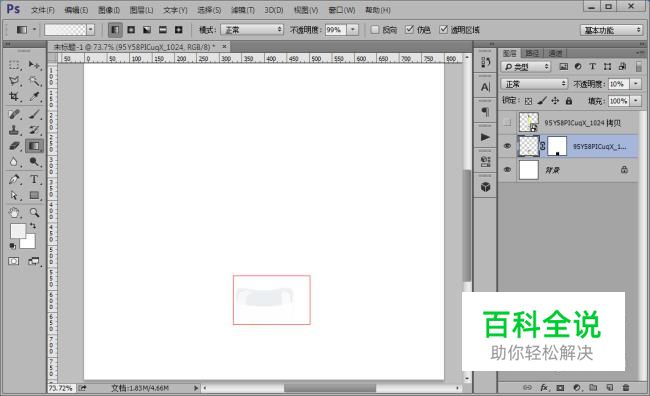Open the layer blend mode 正常 dropdown
This screenshot has height=396, width=650.
coord(534,84)
